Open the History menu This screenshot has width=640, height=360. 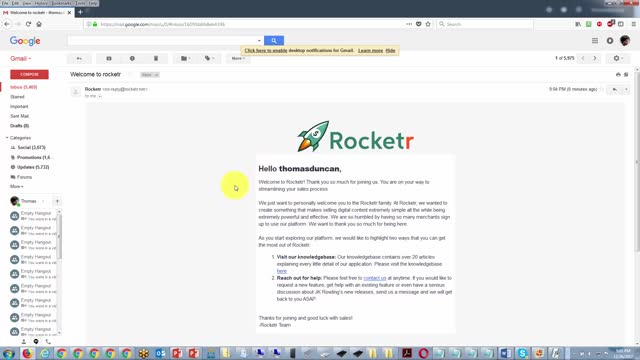pyautogui.click(x=41, y=3)
